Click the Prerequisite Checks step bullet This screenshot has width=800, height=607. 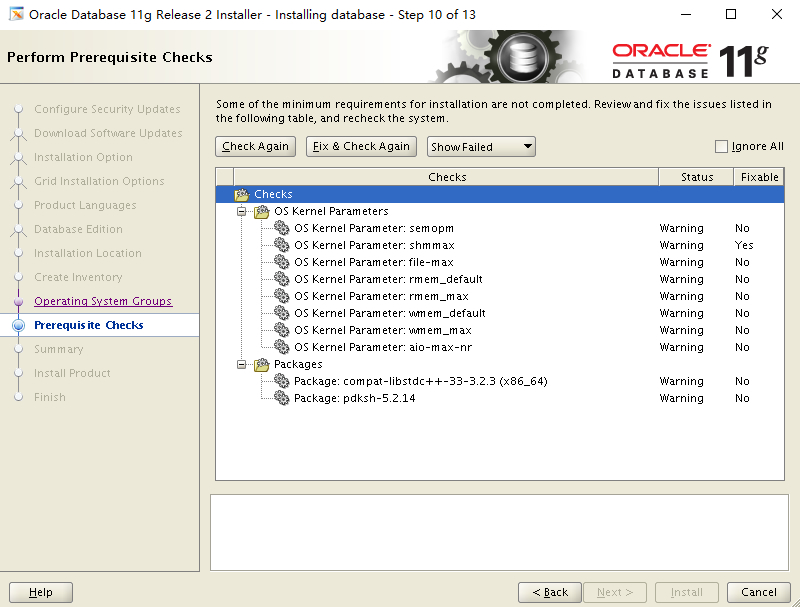click(18, 325)
